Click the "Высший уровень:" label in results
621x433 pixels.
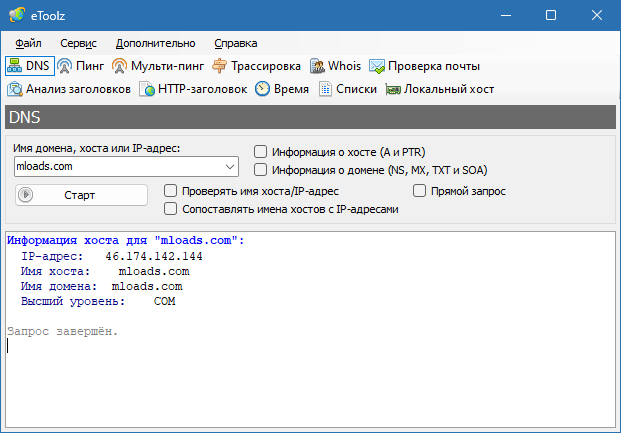tap(73, 301)
